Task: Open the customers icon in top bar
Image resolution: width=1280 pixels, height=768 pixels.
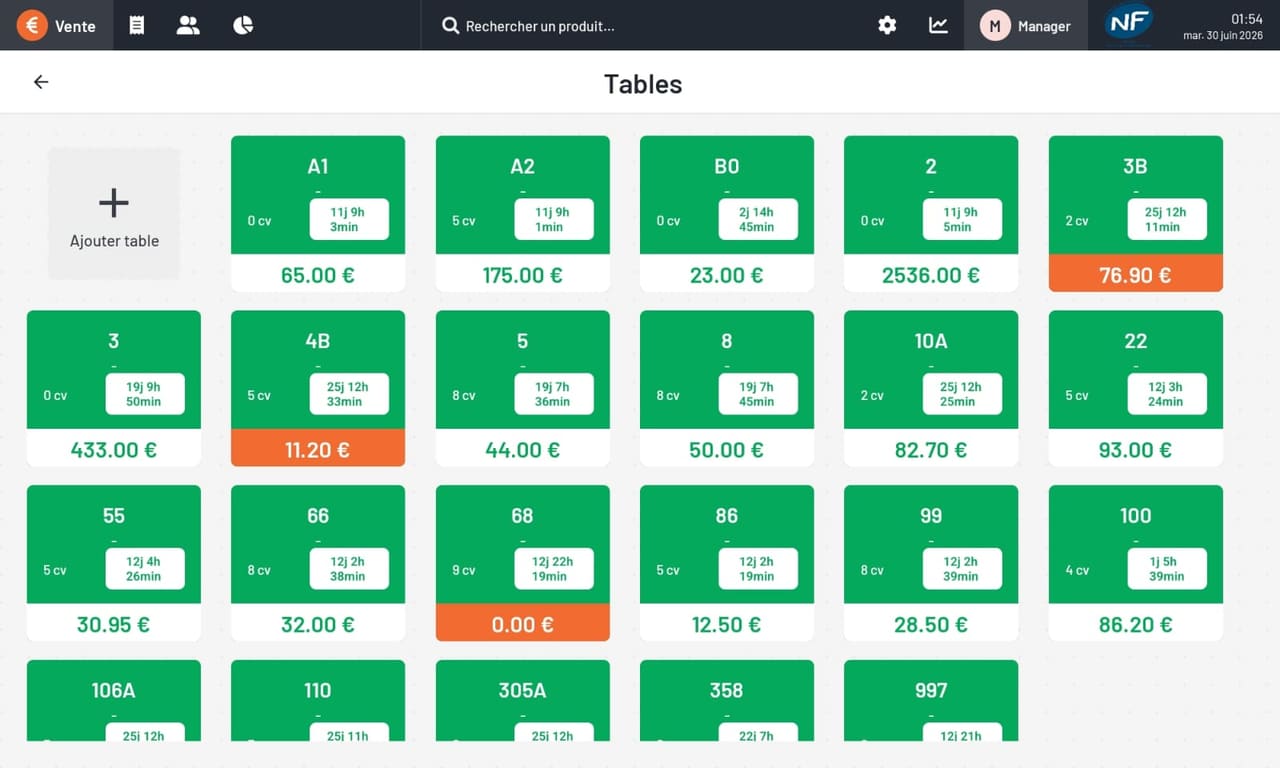Action: click(x=188, y=25)
